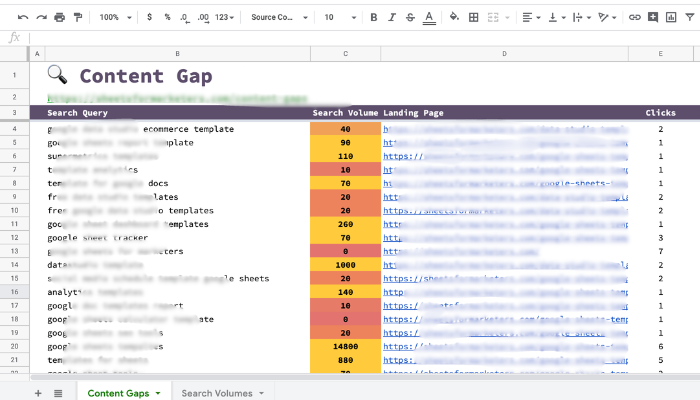Click the Redo arrow icon

(42, 17)
